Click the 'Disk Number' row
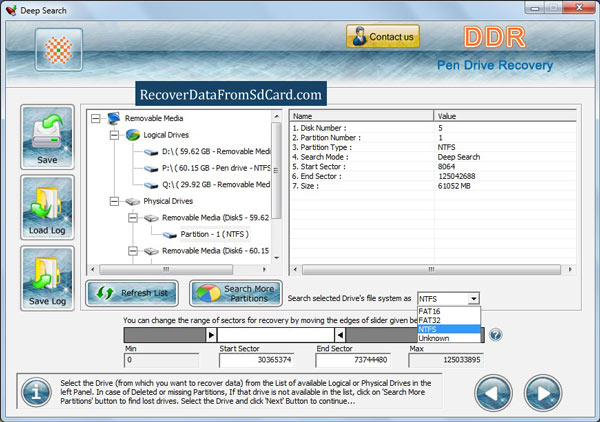The height and width of the screenshot is (422, 600). (433, 128)
